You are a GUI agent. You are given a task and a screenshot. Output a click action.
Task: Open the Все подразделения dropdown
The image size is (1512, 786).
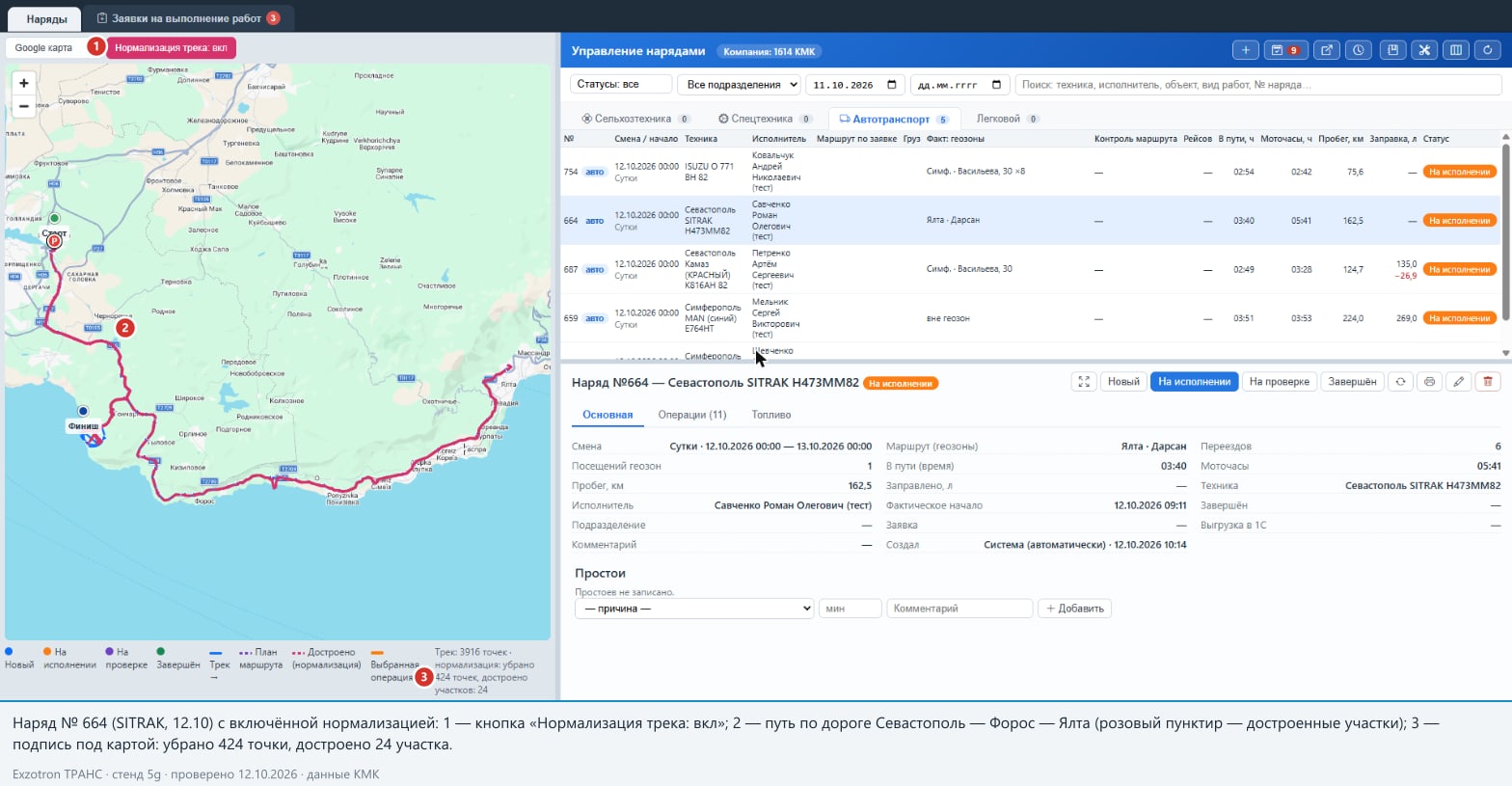739,85
